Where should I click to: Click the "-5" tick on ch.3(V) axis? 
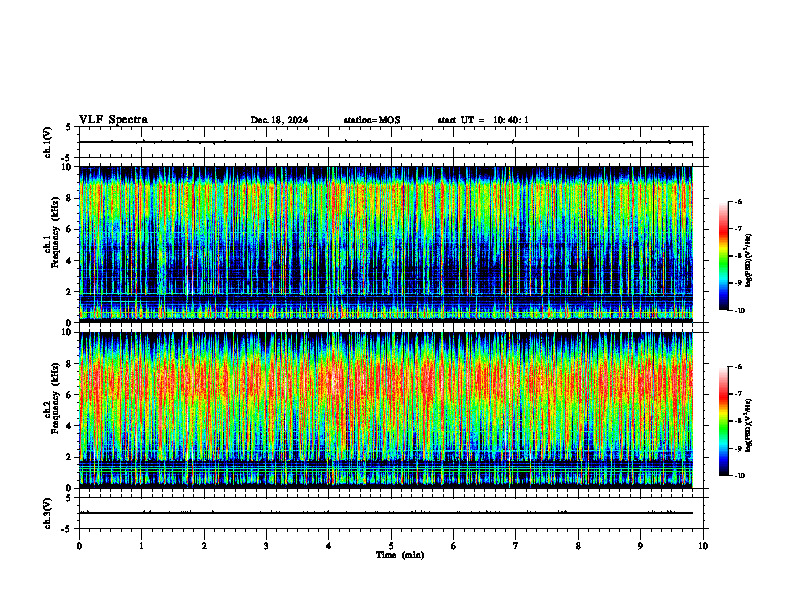[66, 529]
